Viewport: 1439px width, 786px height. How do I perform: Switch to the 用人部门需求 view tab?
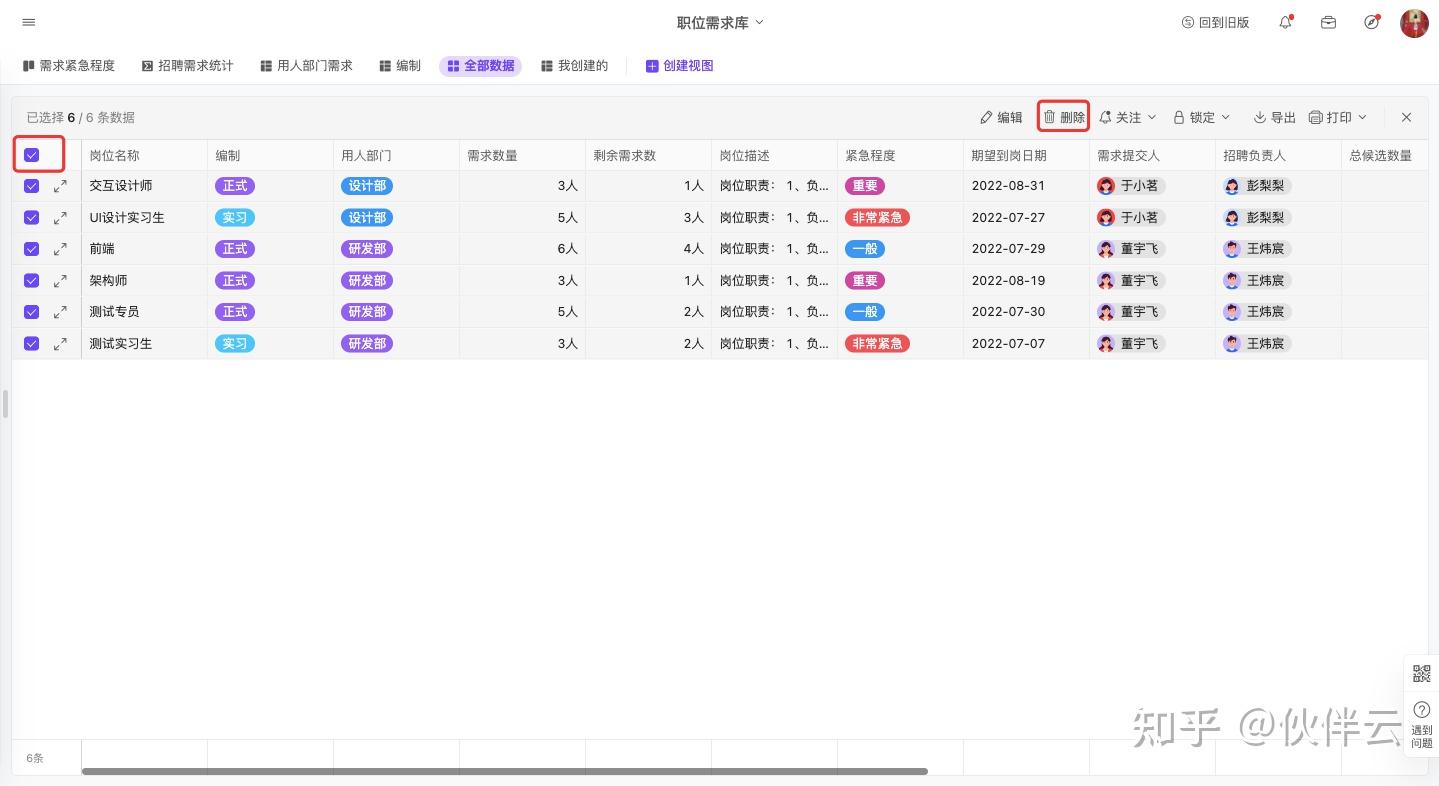point(306,66)
